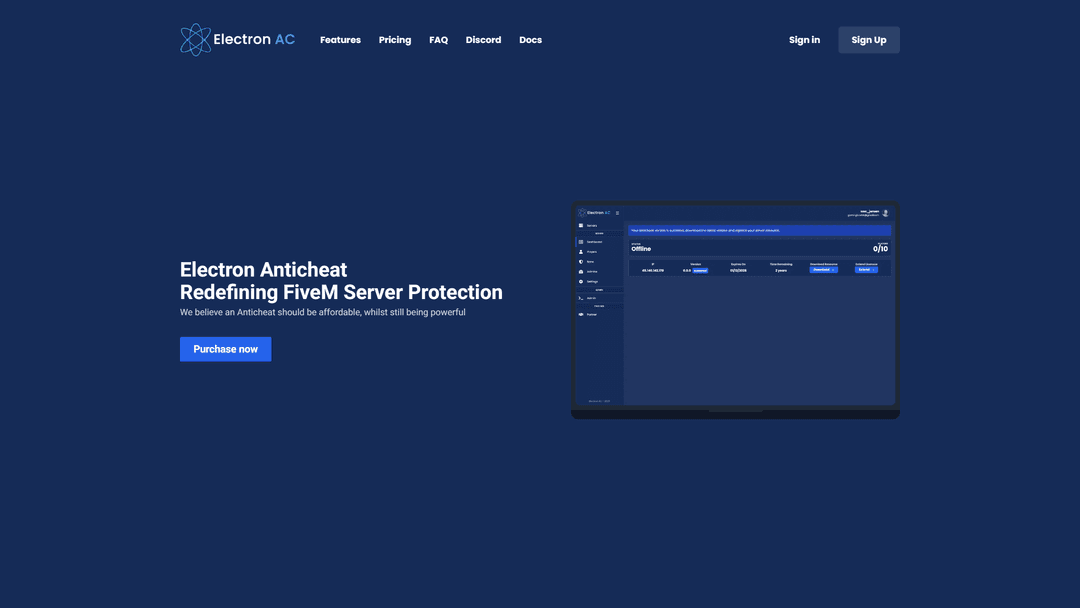Screen dimensions: 1080x608
Task: Open the Docs page
Action: [530, 40]
